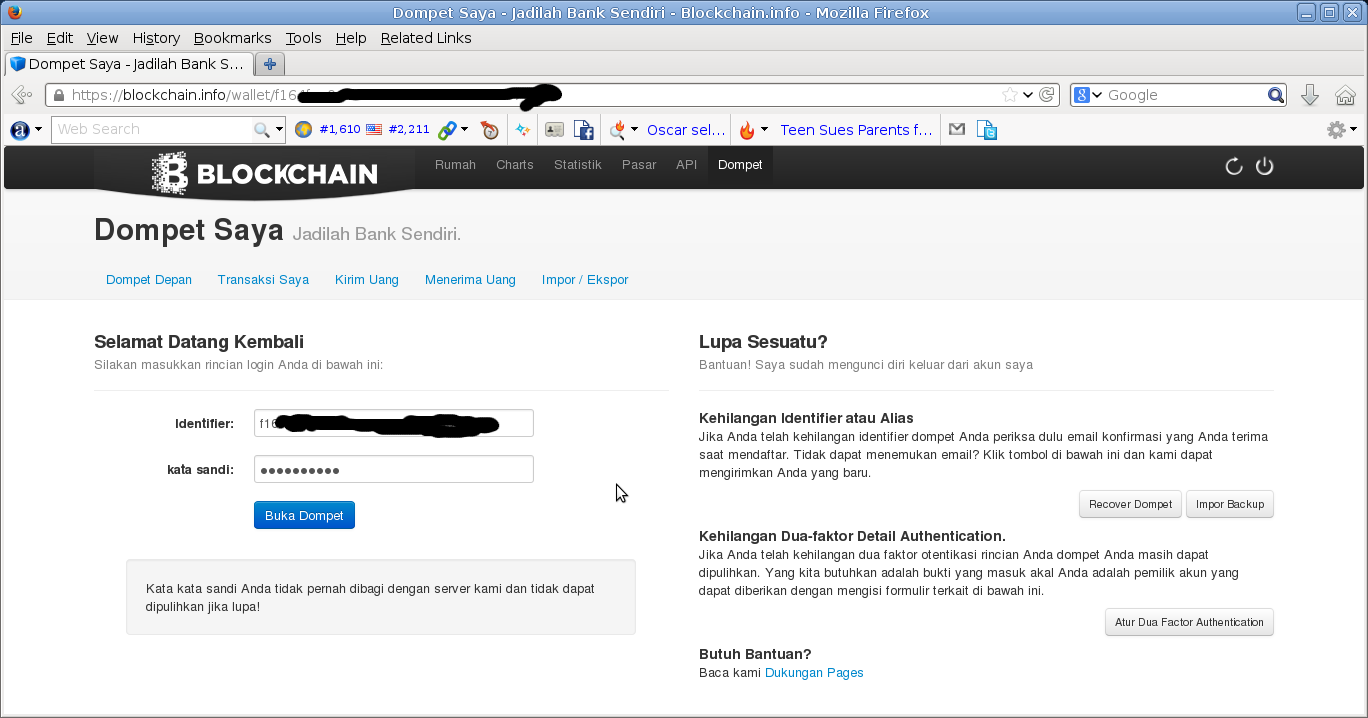The image size is (1368, 718).
Task: Open the Impor / Ekspor tab
Action: coord(585,280)
